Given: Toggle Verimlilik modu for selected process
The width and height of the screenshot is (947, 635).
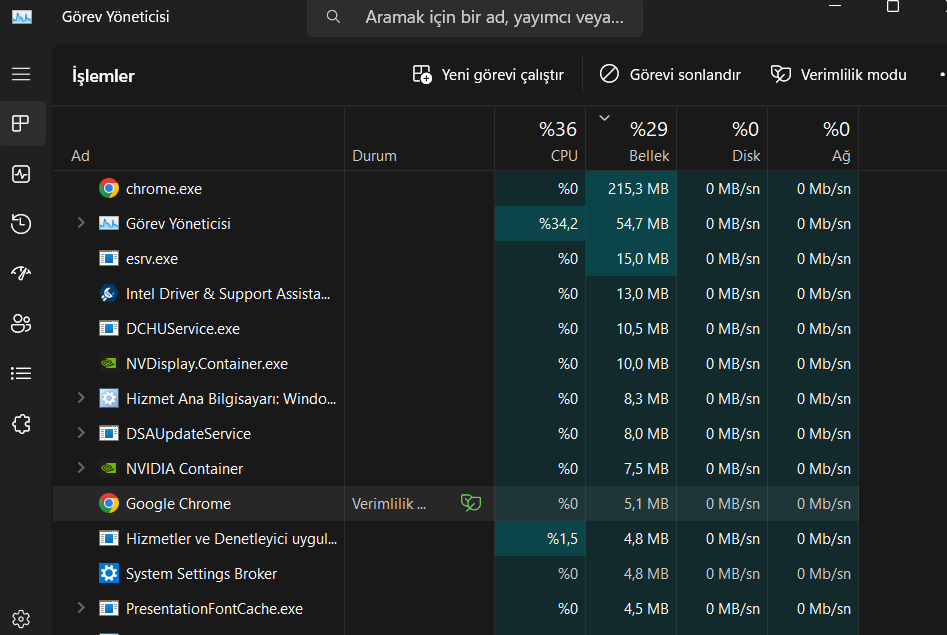Looking at the screenshot, I should pyautogui.click(x=838, y=75).
